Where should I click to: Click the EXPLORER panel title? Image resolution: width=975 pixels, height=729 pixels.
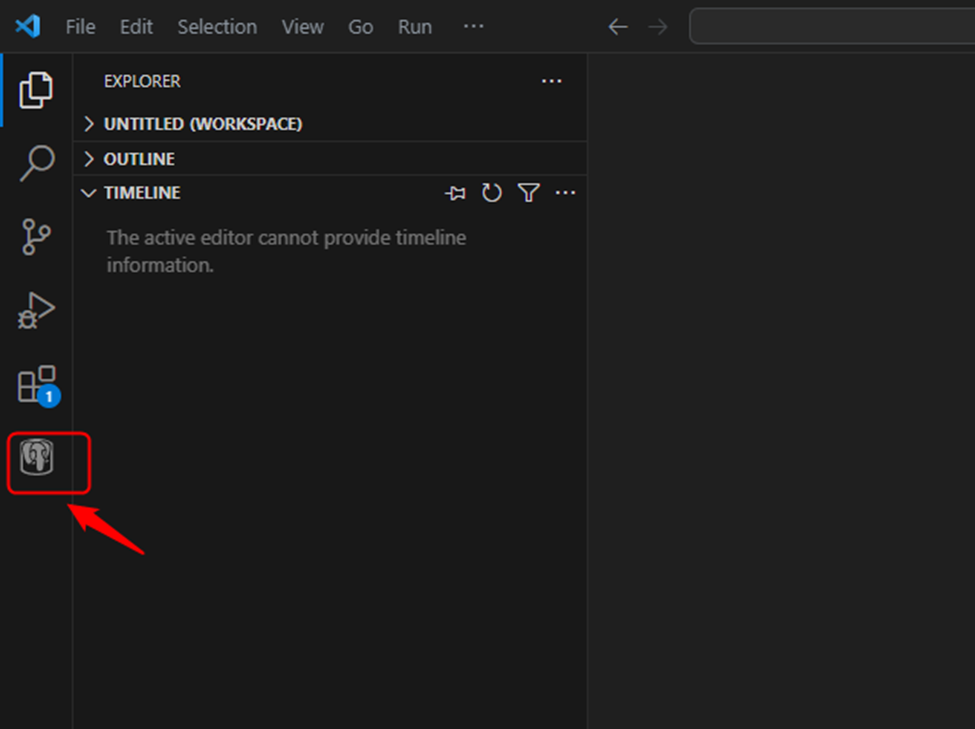[x=142, y=81]
